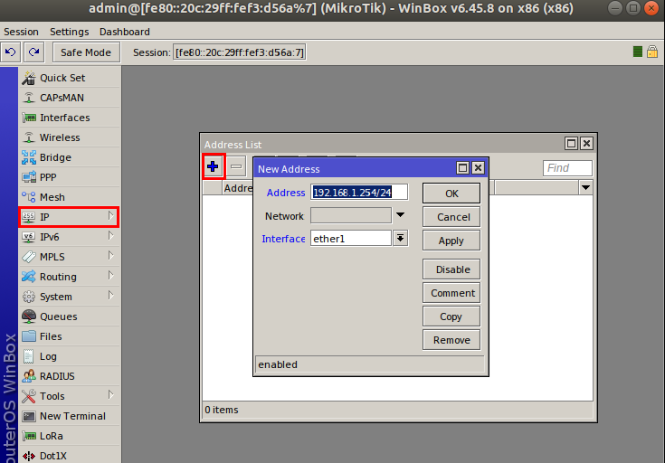The image size is (665, 463).
Task: Open Queues from sidebar
Action: click(x=70, y=317)
